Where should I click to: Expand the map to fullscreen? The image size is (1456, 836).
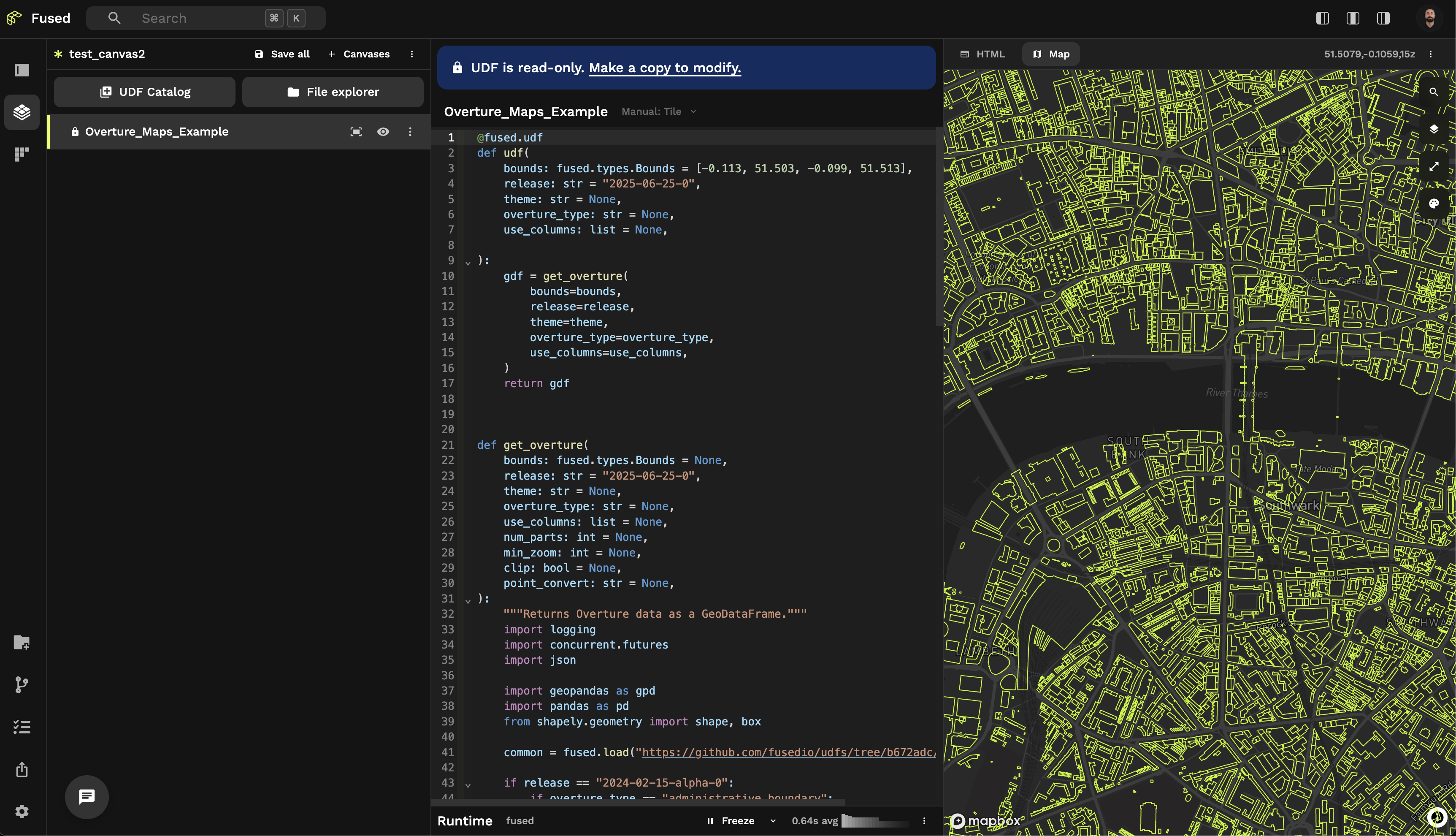(1434, 166)
